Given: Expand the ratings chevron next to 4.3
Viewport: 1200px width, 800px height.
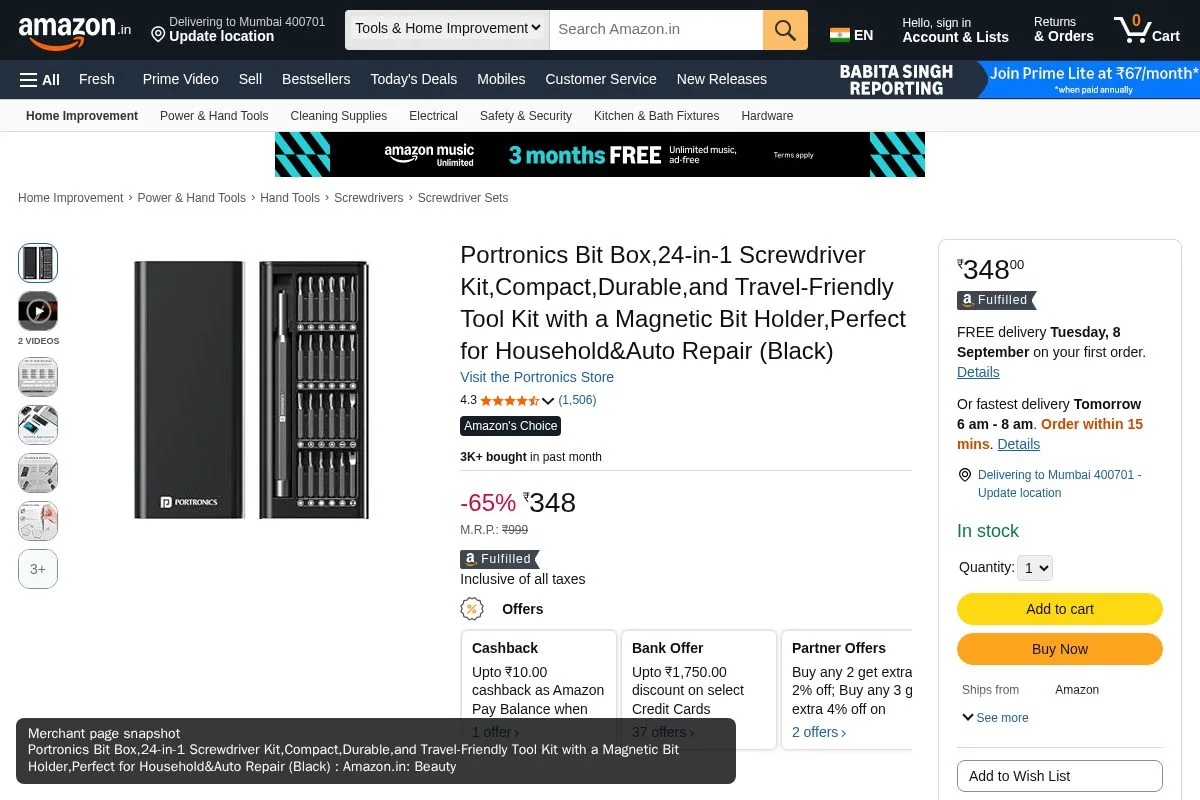Looking at the screenshot, I should pos(548,401).
